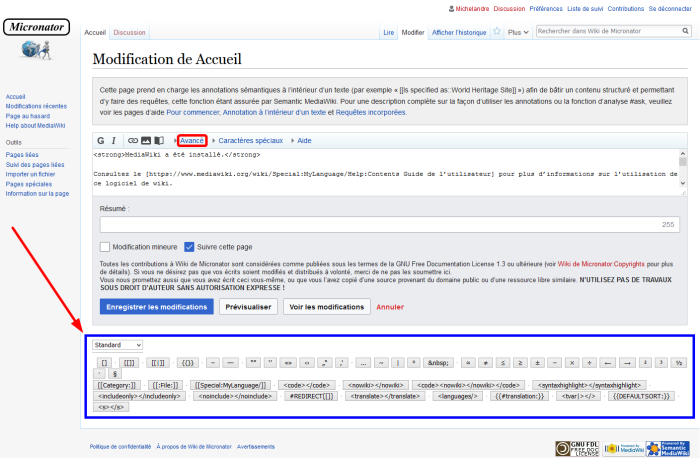
Task: Insert [[:File:]] markup
Action: [165, 385]
